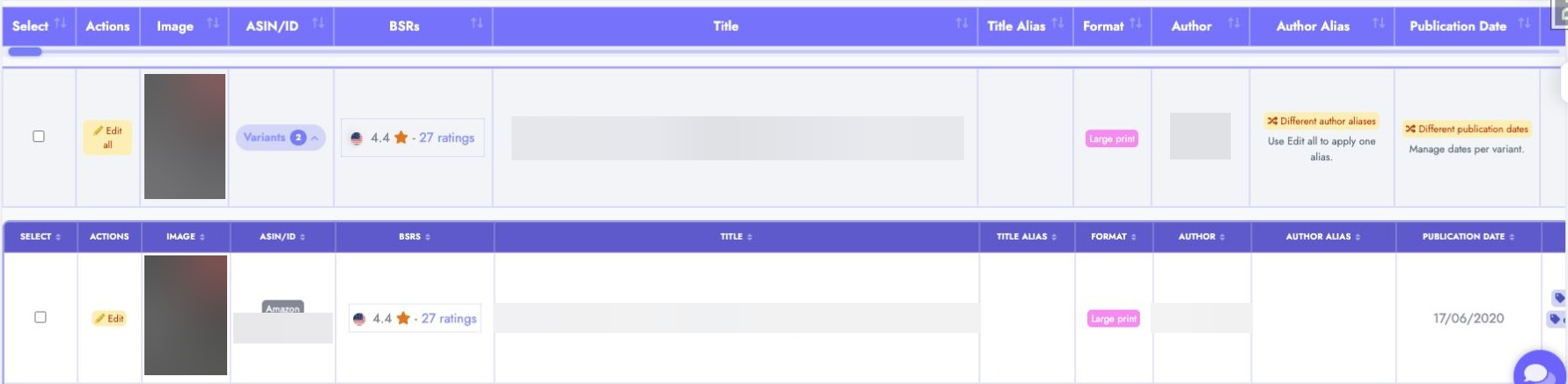Click the tag icon beside 17/06/2020
1568x384 pixels.
tap(1559, 298)
